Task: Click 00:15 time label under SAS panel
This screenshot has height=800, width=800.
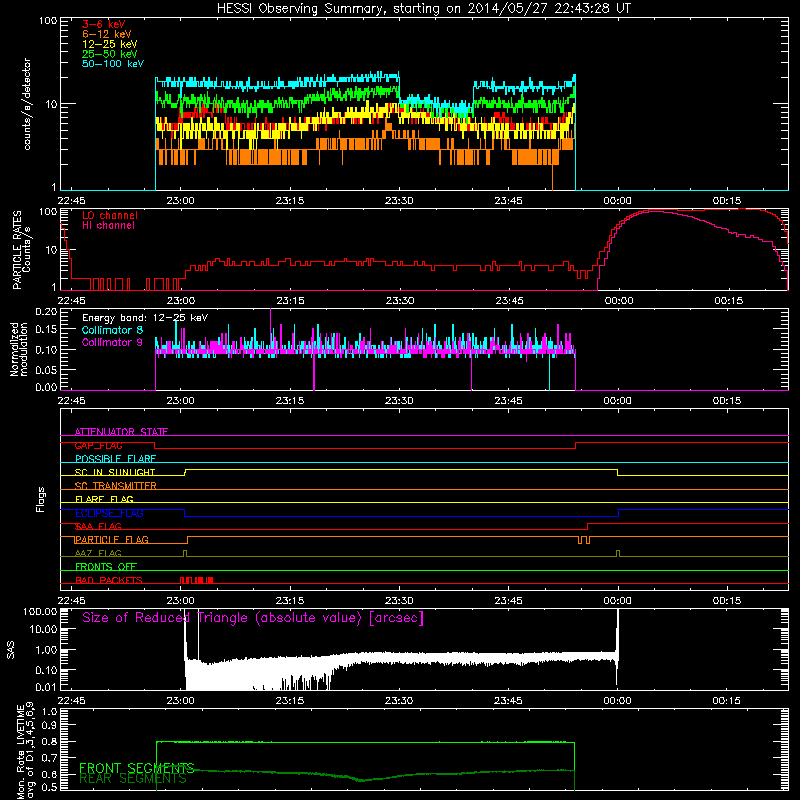Action: (x=727, y=701)
